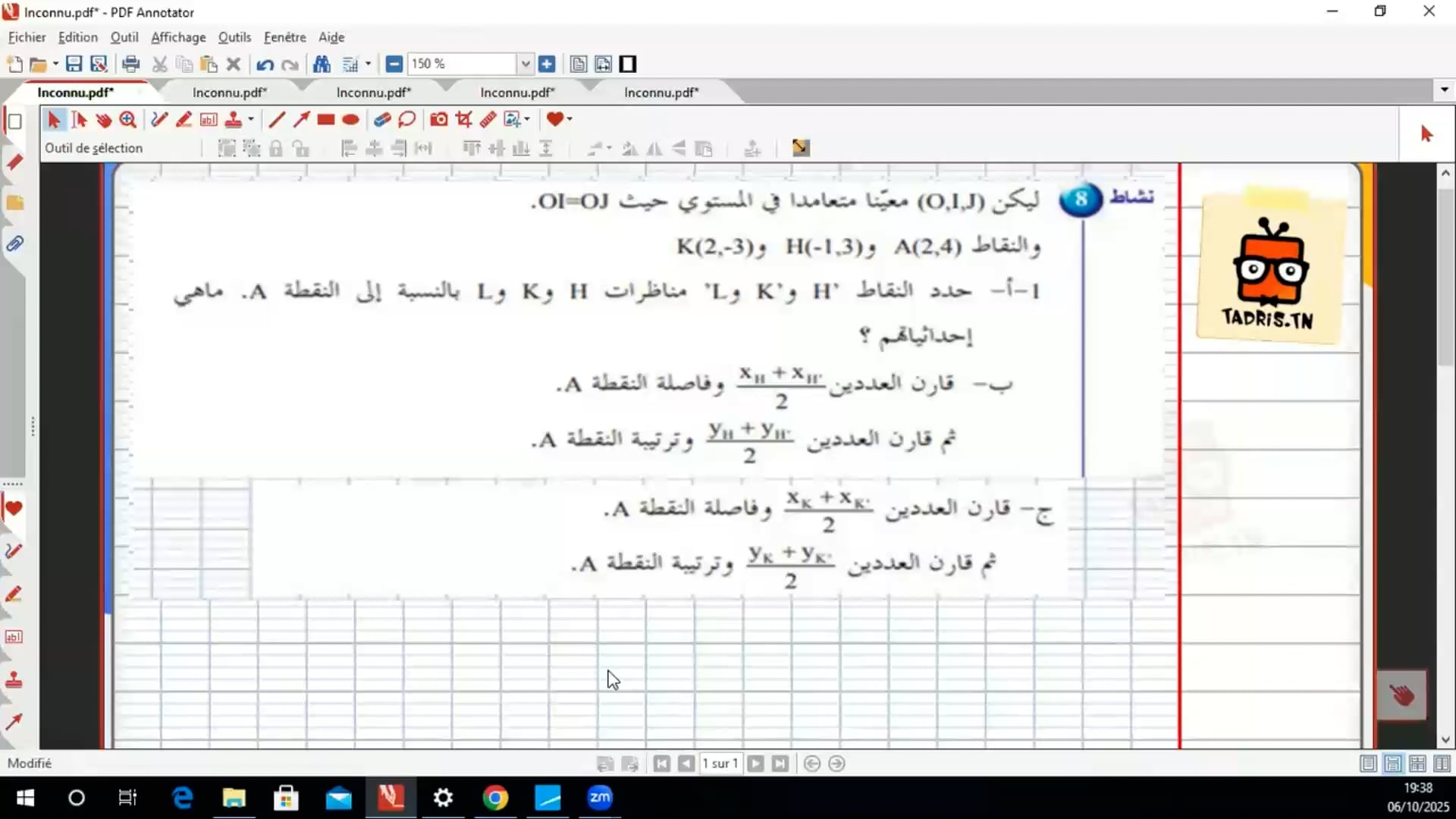
Task: Toggle the sidebar panel square button
Action: (x=14, y=121)
